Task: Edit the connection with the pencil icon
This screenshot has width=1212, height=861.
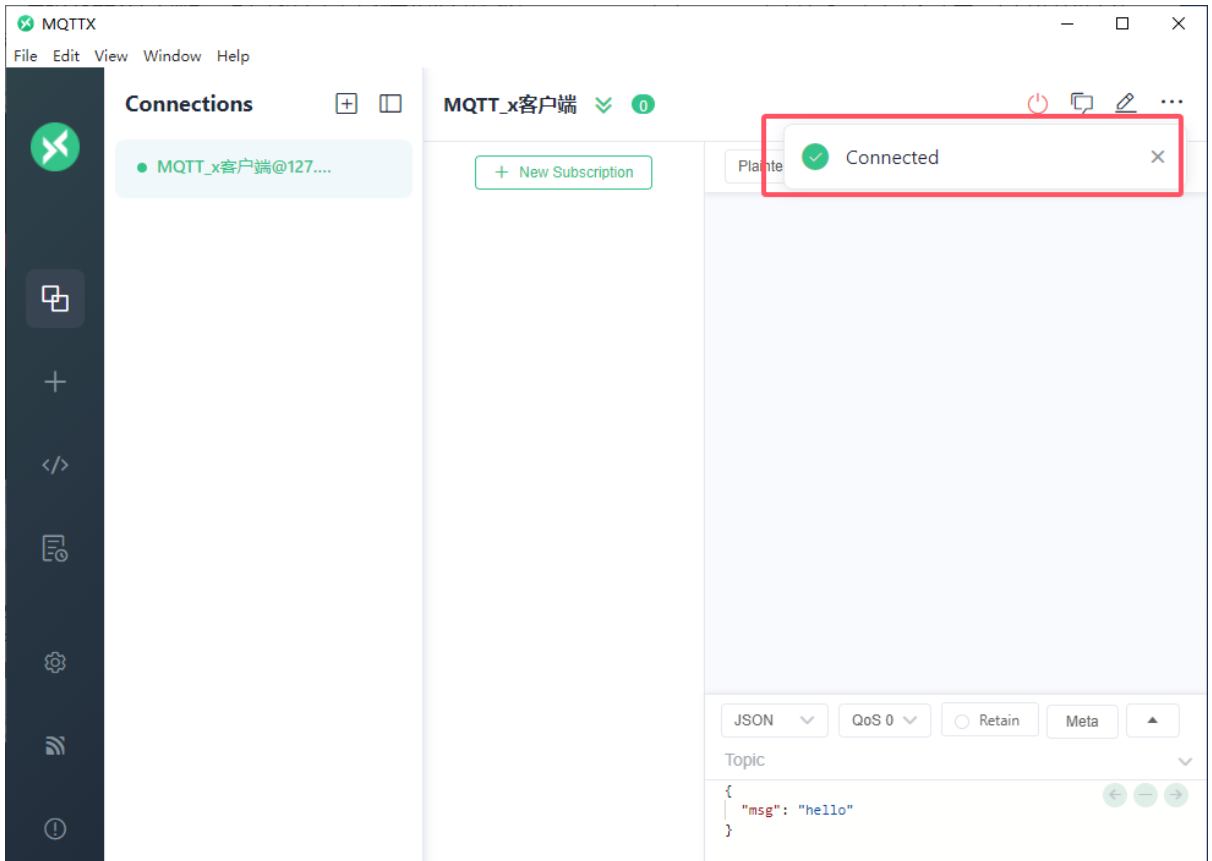Action: [x=1126, y=103]
